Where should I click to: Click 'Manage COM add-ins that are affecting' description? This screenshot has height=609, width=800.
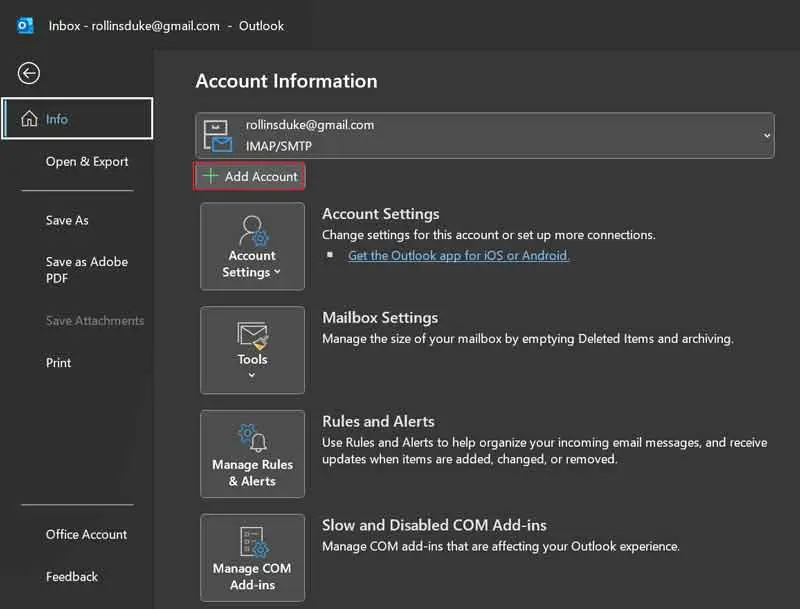pyautogui.click(x=501, y=546)
